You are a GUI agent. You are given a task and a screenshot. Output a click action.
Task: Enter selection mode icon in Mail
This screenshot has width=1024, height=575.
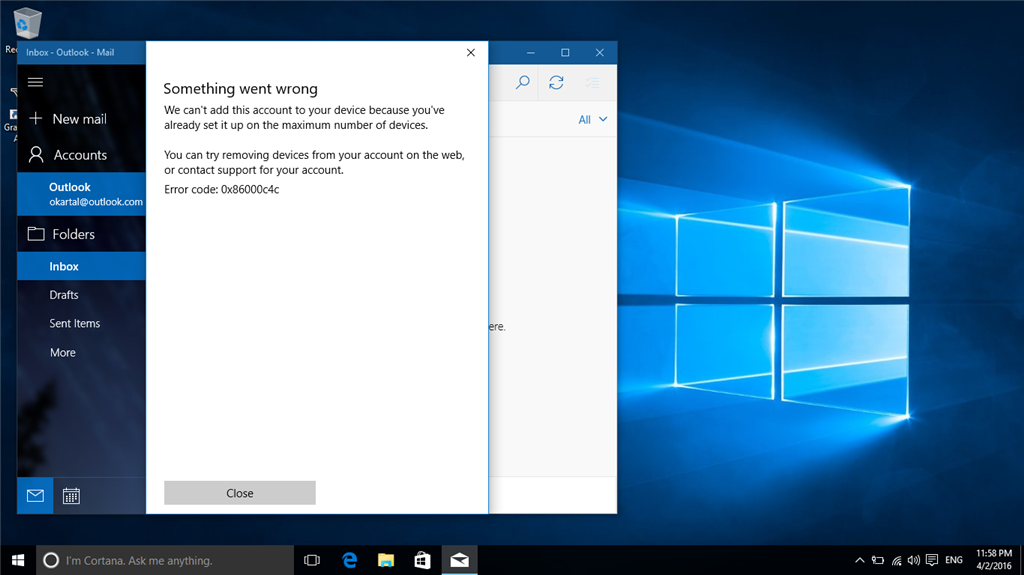pos(592,82)
